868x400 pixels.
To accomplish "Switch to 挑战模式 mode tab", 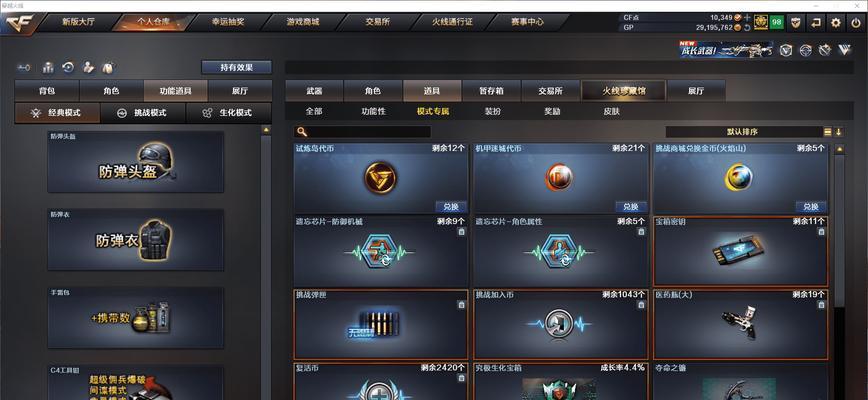I will pos(143,112).
